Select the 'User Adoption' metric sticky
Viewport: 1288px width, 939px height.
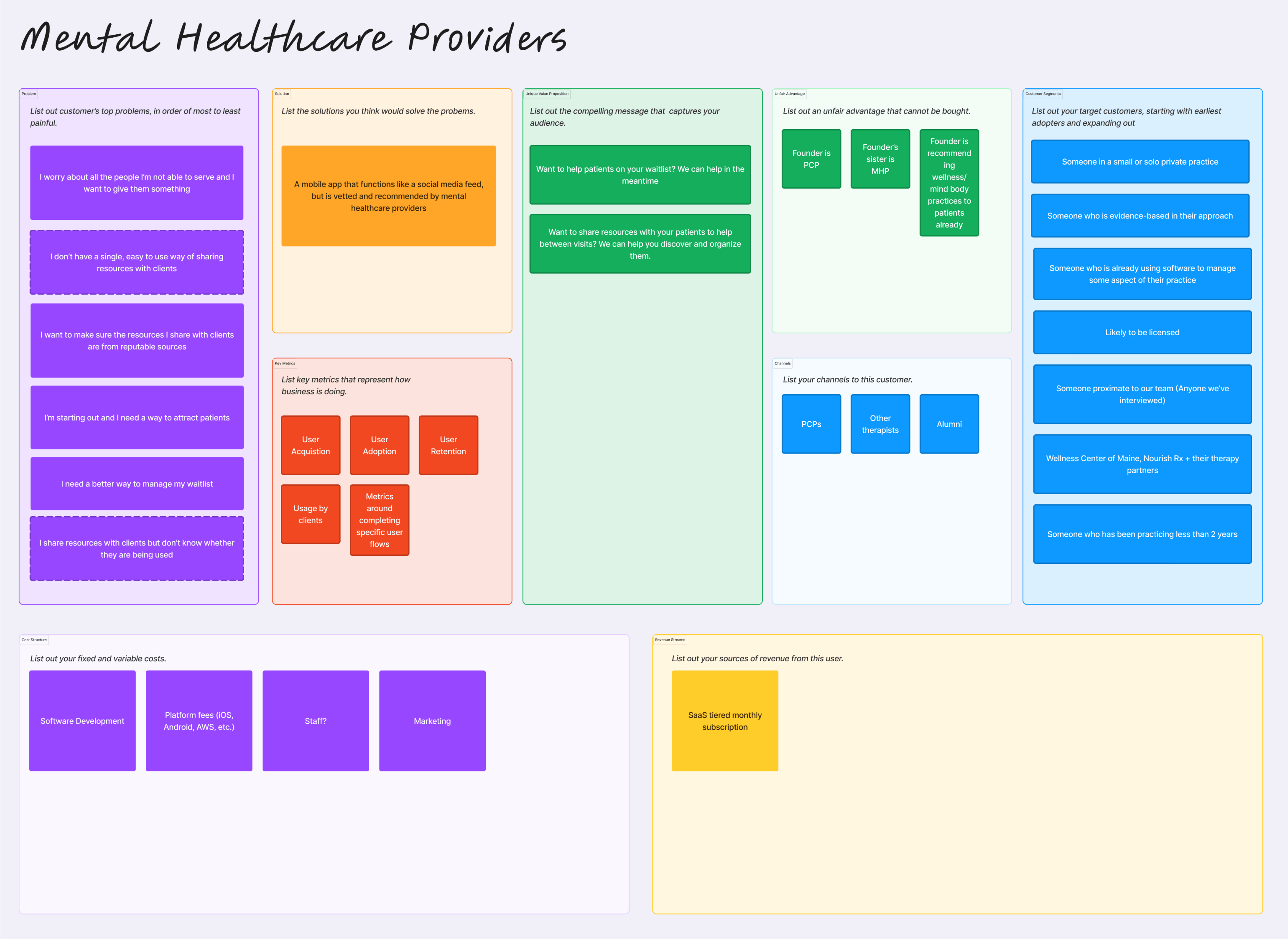(x=379, y=445)
